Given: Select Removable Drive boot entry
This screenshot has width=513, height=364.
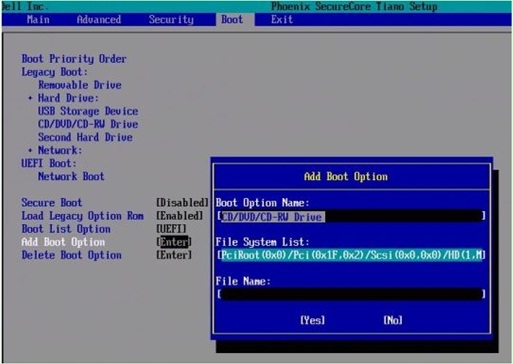Looking at the screenshot, I should click(x=80, y=85).
